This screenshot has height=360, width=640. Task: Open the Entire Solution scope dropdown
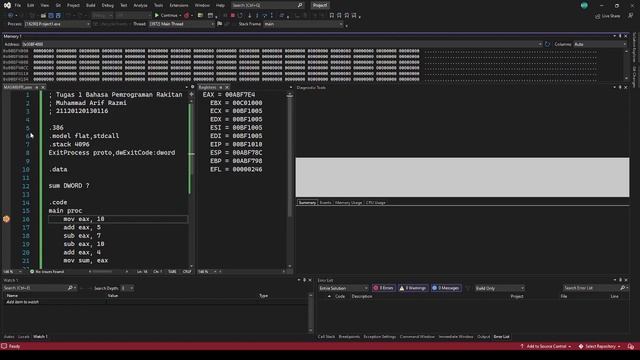click(343, 288)
